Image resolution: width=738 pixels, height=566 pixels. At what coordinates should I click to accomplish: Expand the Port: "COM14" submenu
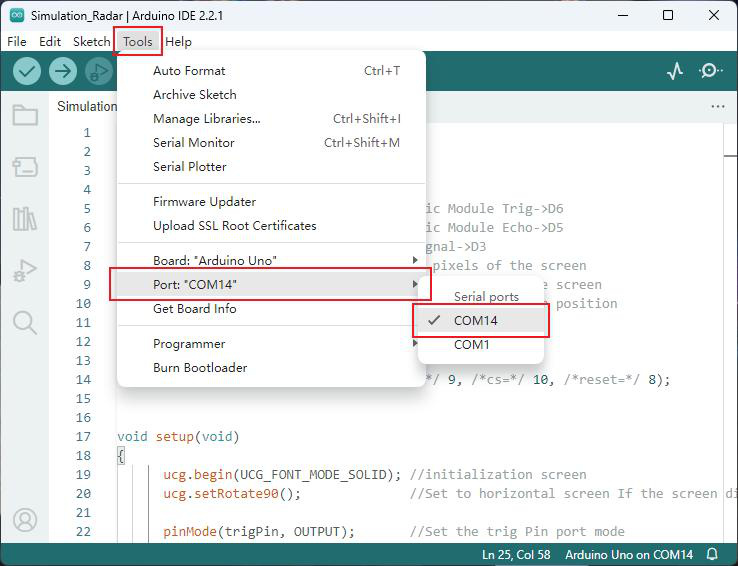271,284
